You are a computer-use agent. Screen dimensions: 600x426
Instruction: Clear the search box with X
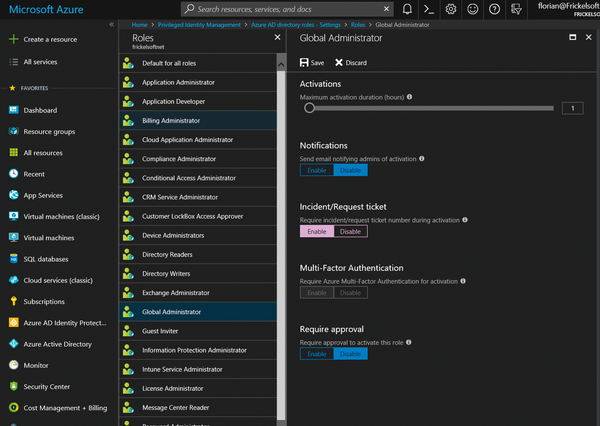coord(386,9)
